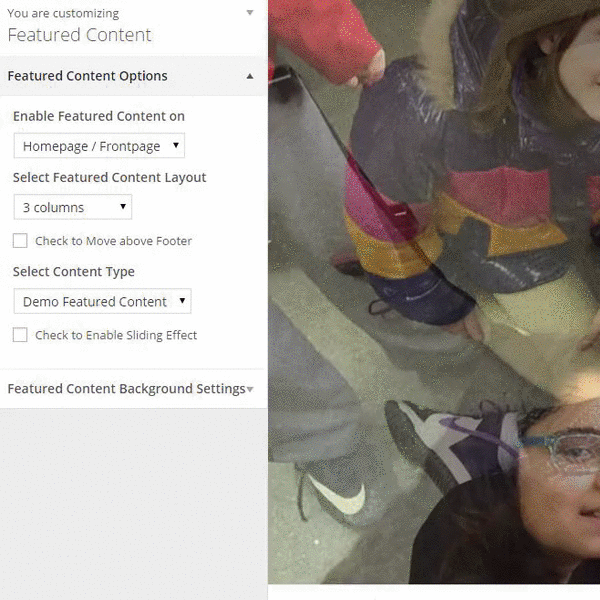Expand the 'You are customizing' header arrow

coord(250,13)
